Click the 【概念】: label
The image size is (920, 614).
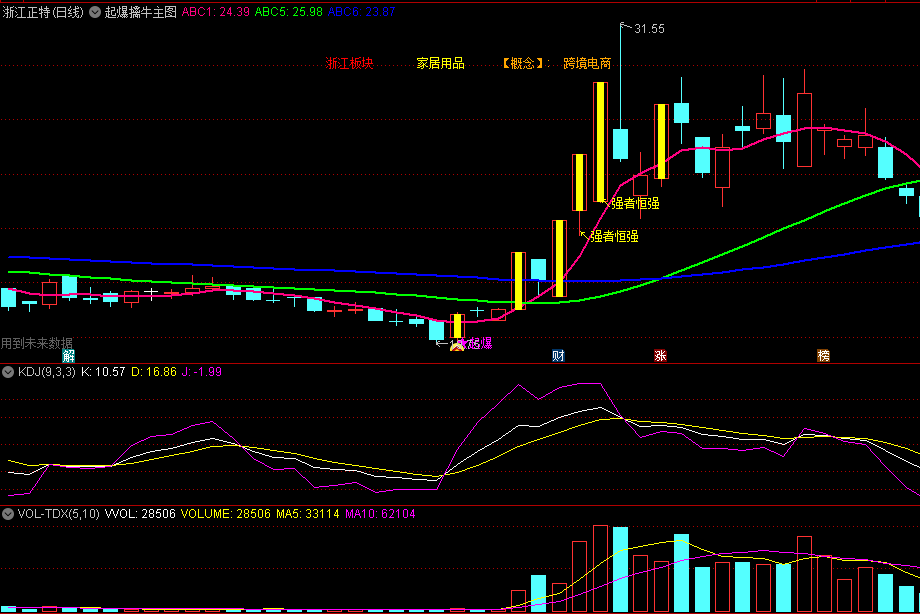click(x=526, y=63)
